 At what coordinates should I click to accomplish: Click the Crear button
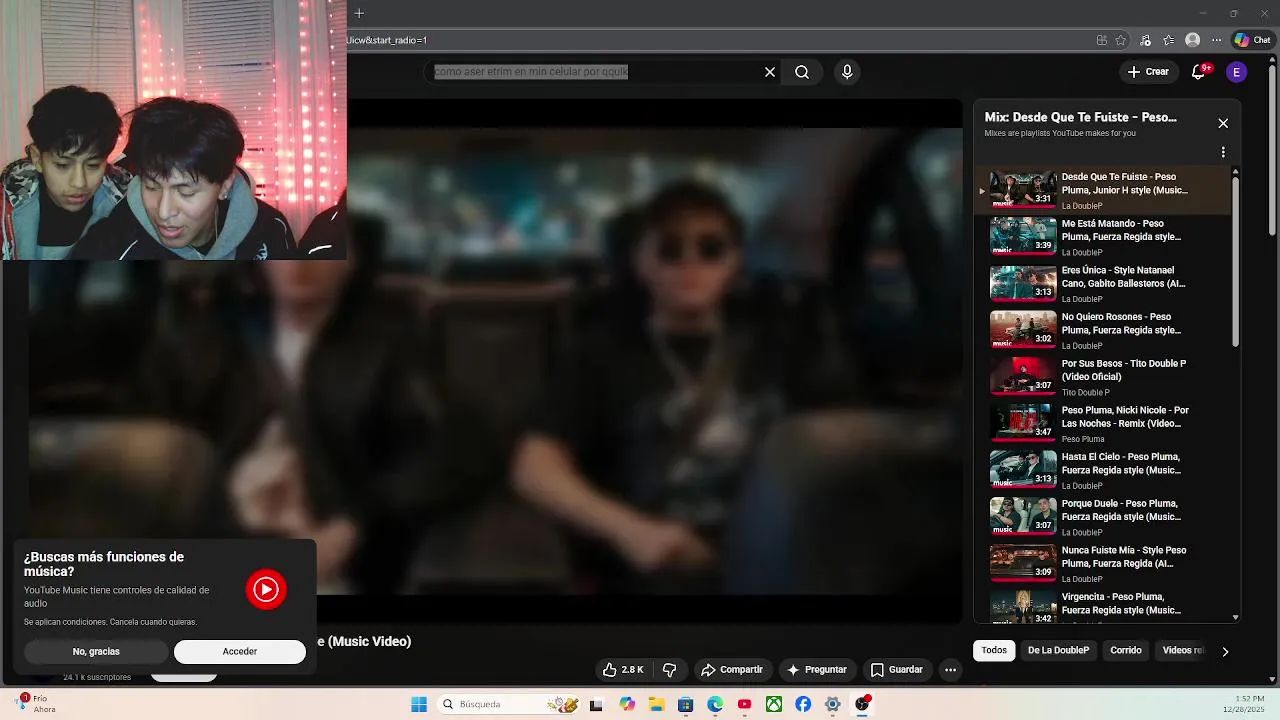pyautogui.click(x=1148, y=72)
